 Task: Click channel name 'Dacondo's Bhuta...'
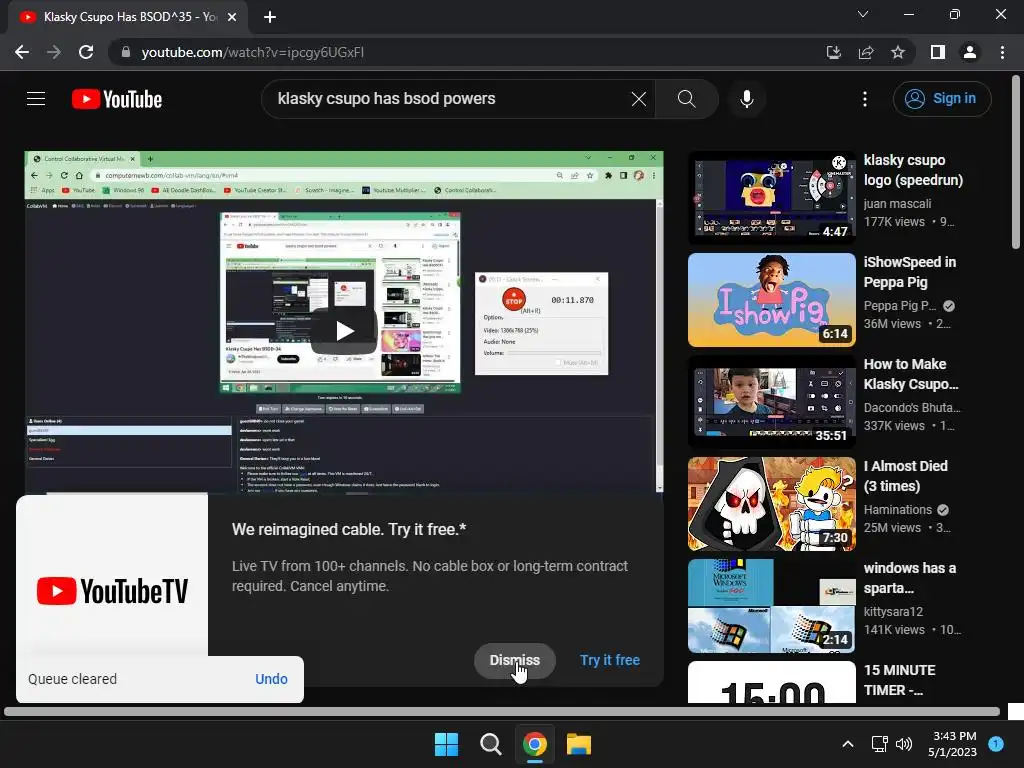click(x=912, y=408)
